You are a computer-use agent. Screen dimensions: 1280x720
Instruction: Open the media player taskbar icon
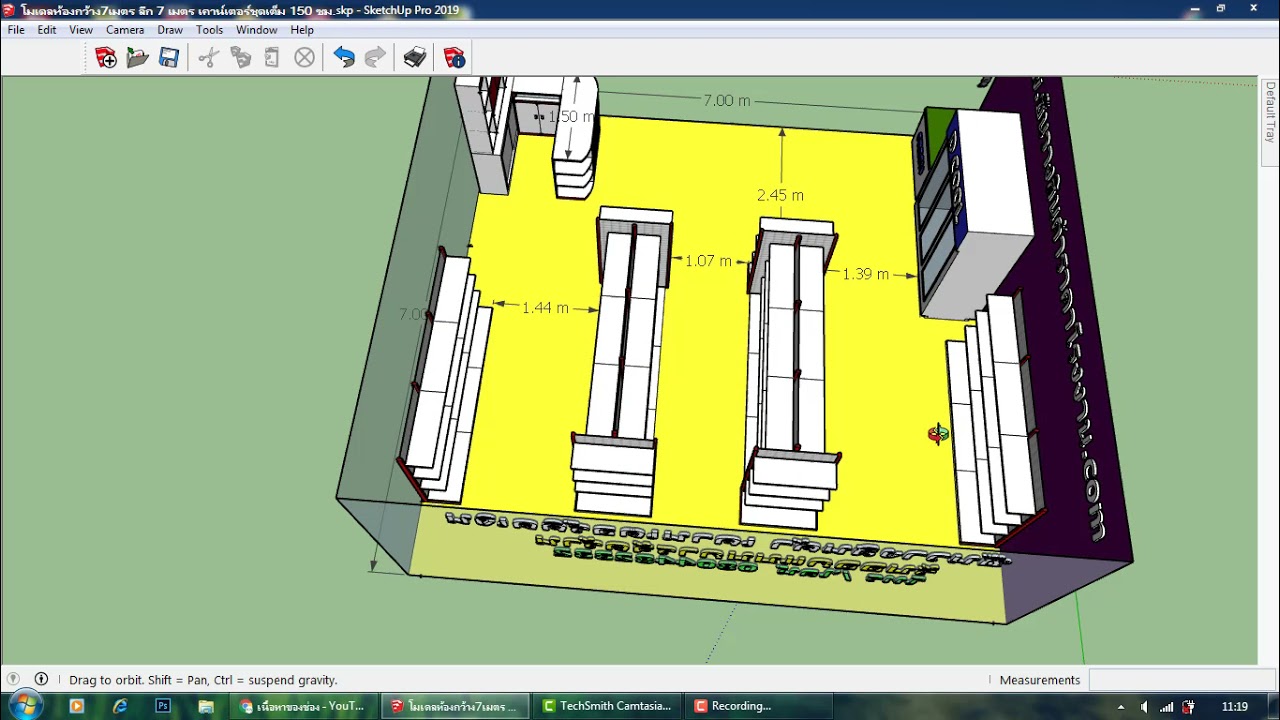pyautogui.click(x=77, y=706)
